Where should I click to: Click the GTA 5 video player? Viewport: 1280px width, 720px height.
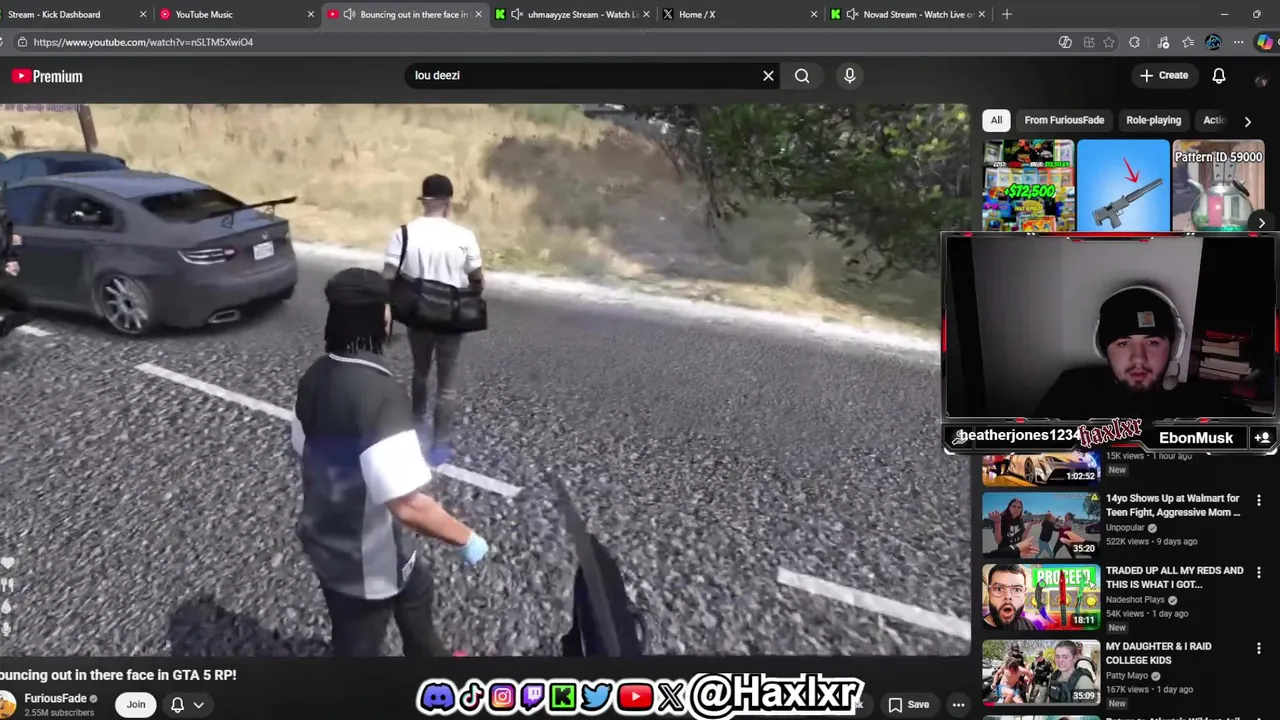tap(484, 380)
